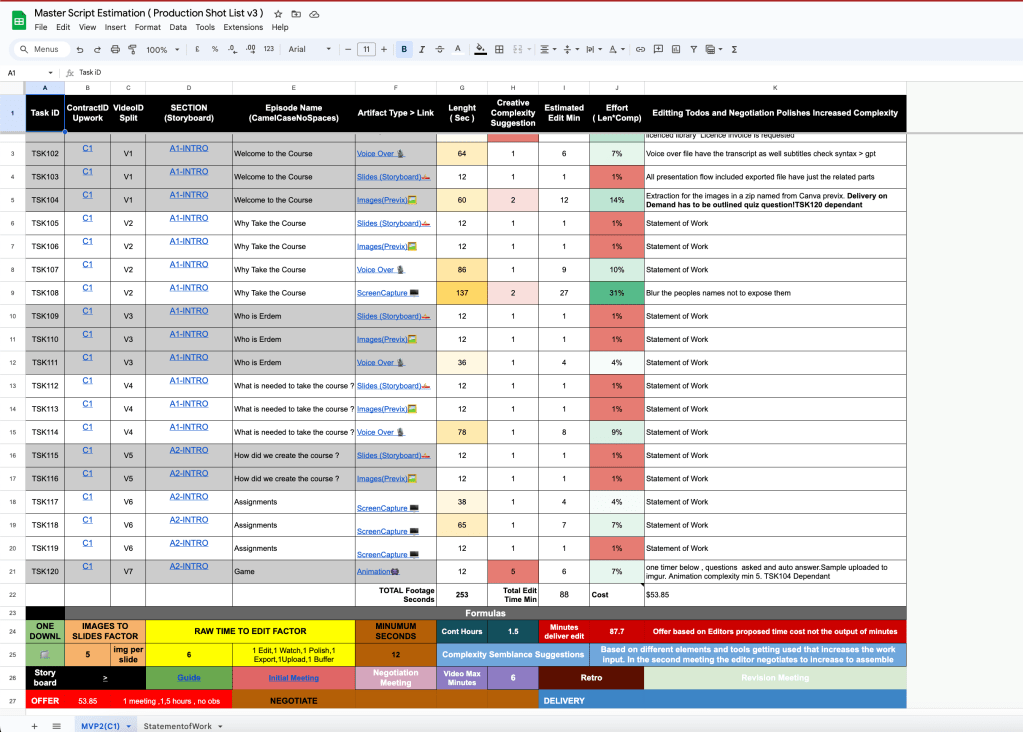Click the insert link icon

640,50
